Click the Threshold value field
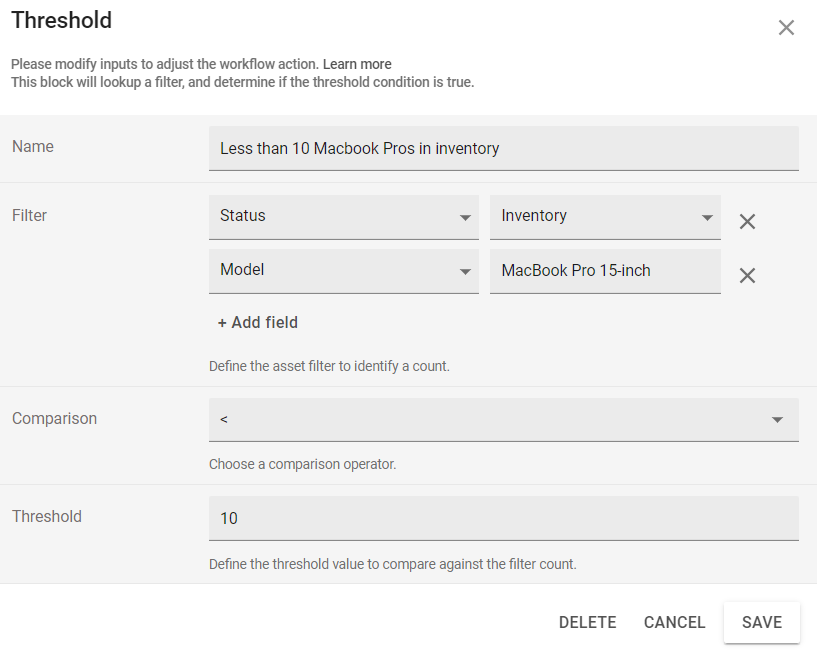Screen dimensions: 817x654 pyautogui.click(x=503, y=518)
